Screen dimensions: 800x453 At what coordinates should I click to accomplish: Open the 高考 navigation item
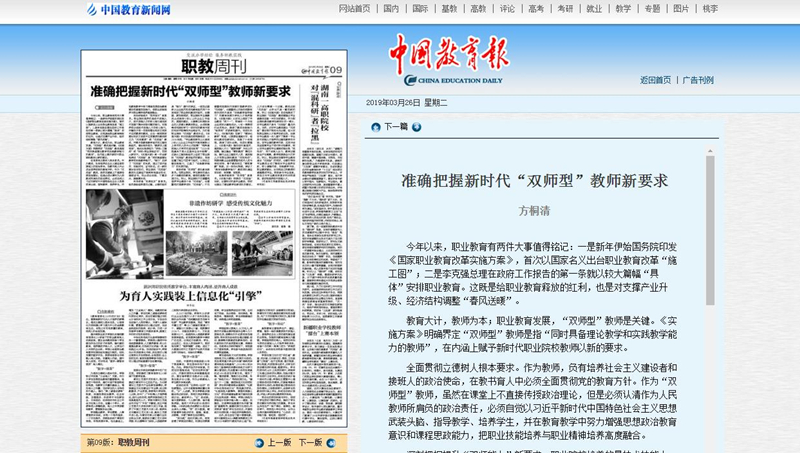[x=536, y=9]
